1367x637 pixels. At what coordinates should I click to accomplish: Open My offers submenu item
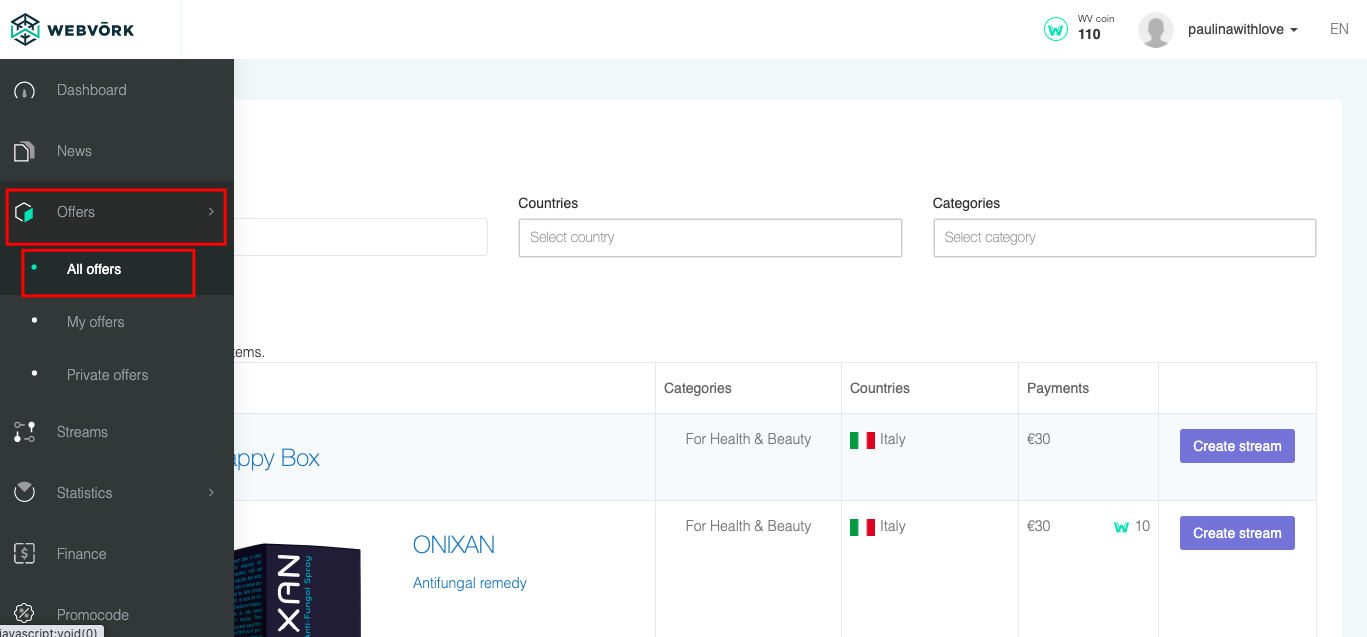96,322
